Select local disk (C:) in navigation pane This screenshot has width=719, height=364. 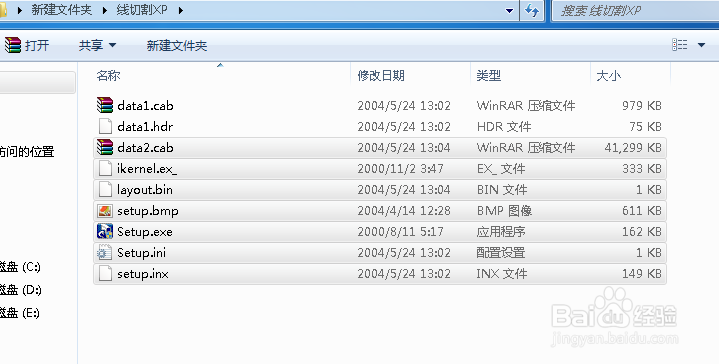coord(20,266)
